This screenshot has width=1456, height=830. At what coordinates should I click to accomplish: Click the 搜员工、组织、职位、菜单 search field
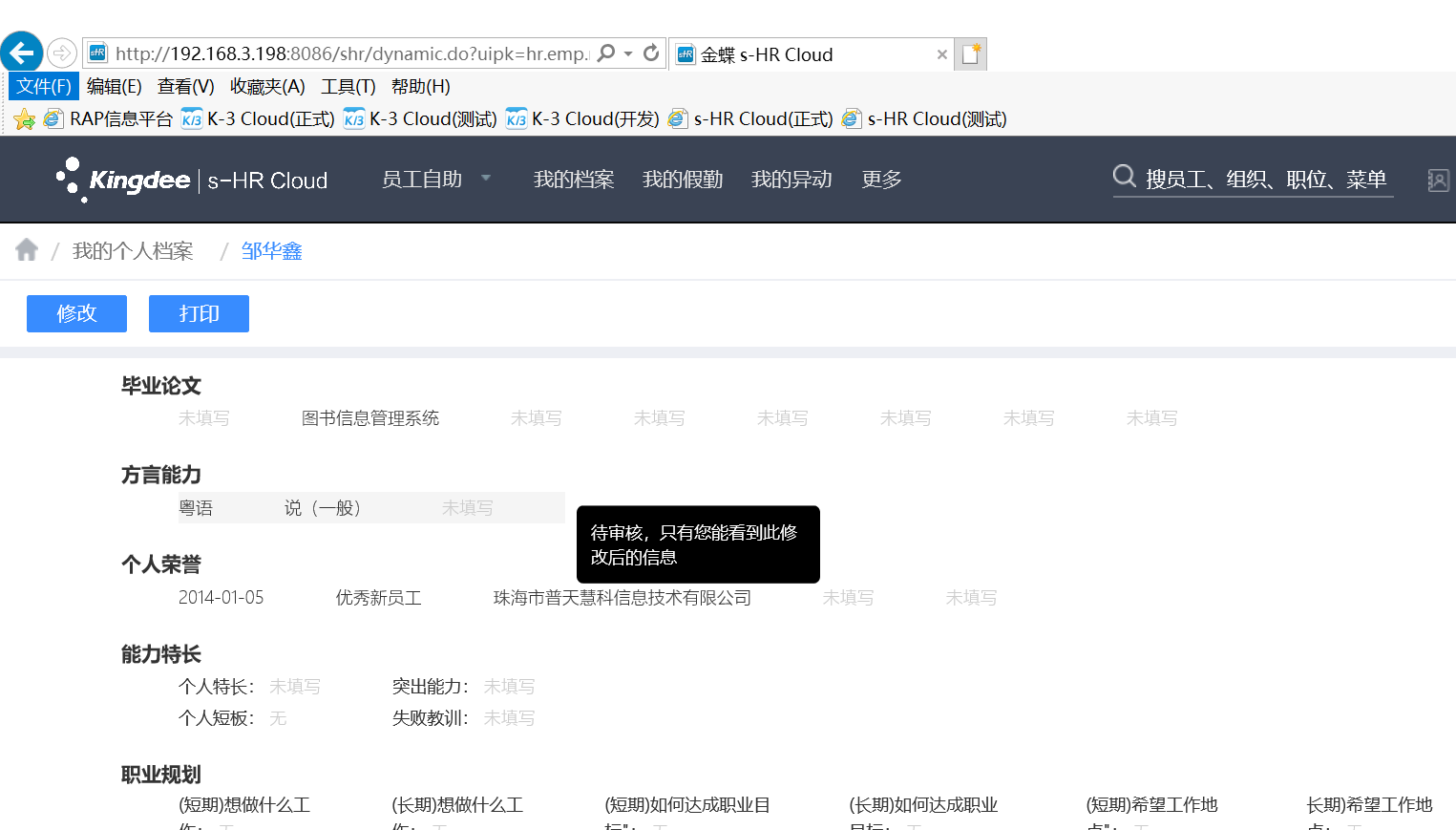1266,179
